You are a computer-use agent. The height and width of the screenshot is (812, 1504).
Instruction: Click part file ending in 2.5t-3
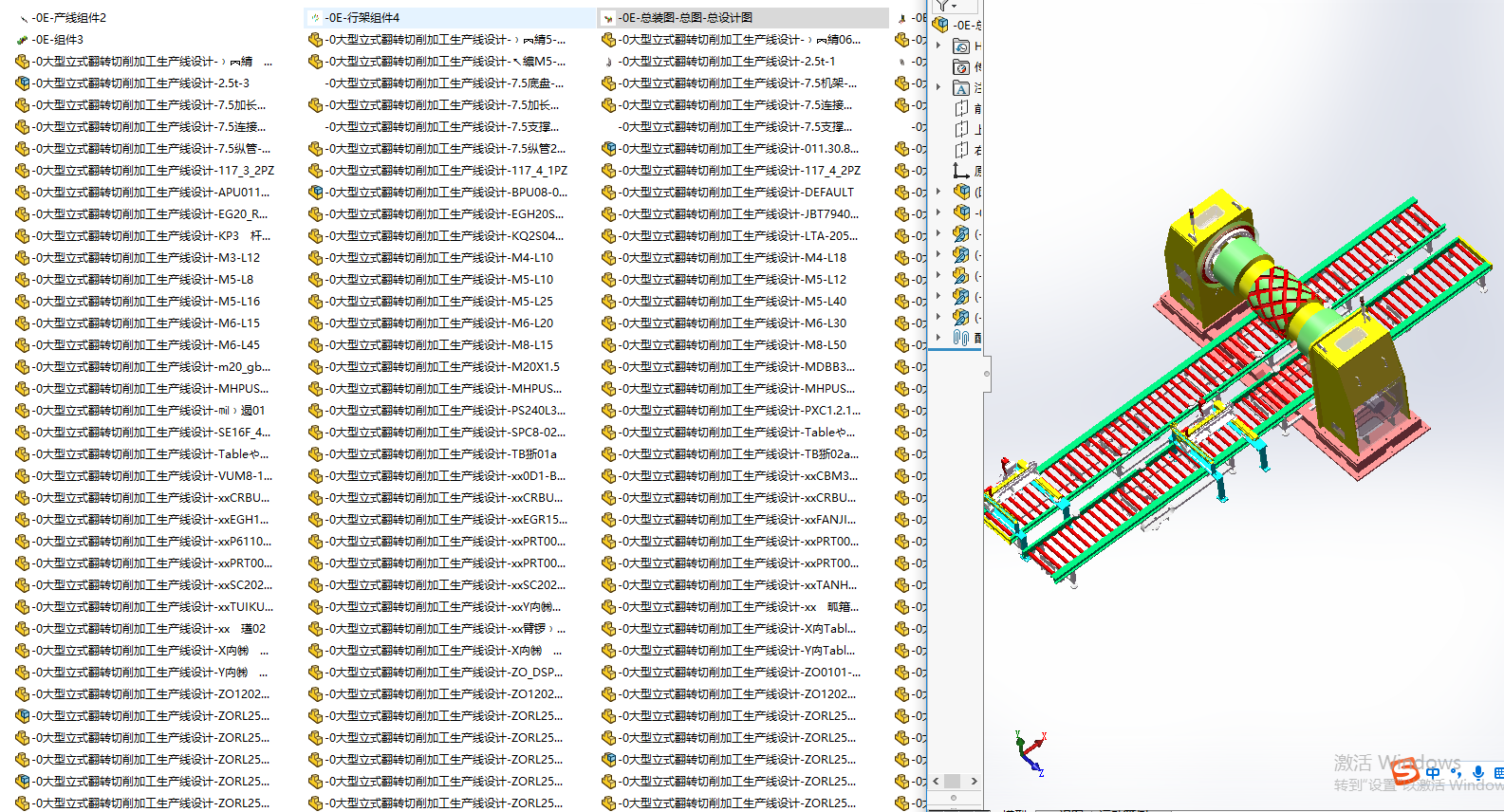pos(141,83)
